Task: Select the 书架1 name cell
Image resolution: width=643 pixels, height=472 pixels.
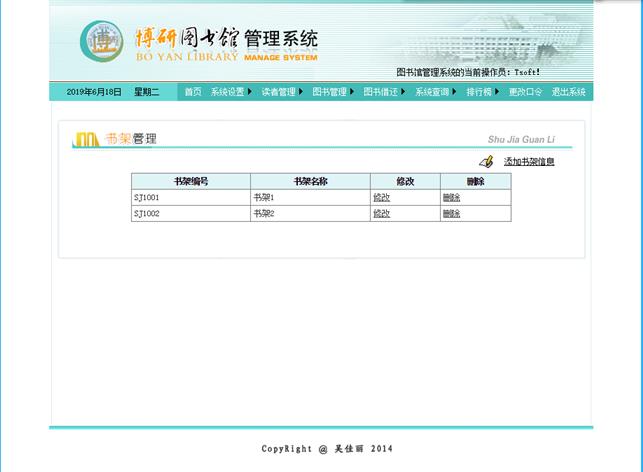Action: [310, 198]
